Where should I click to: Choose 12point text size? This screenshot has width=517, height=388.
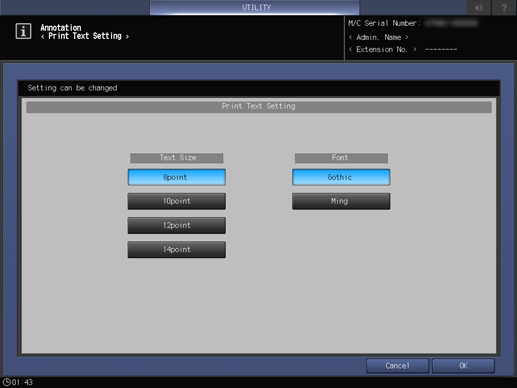click(177, 225)
